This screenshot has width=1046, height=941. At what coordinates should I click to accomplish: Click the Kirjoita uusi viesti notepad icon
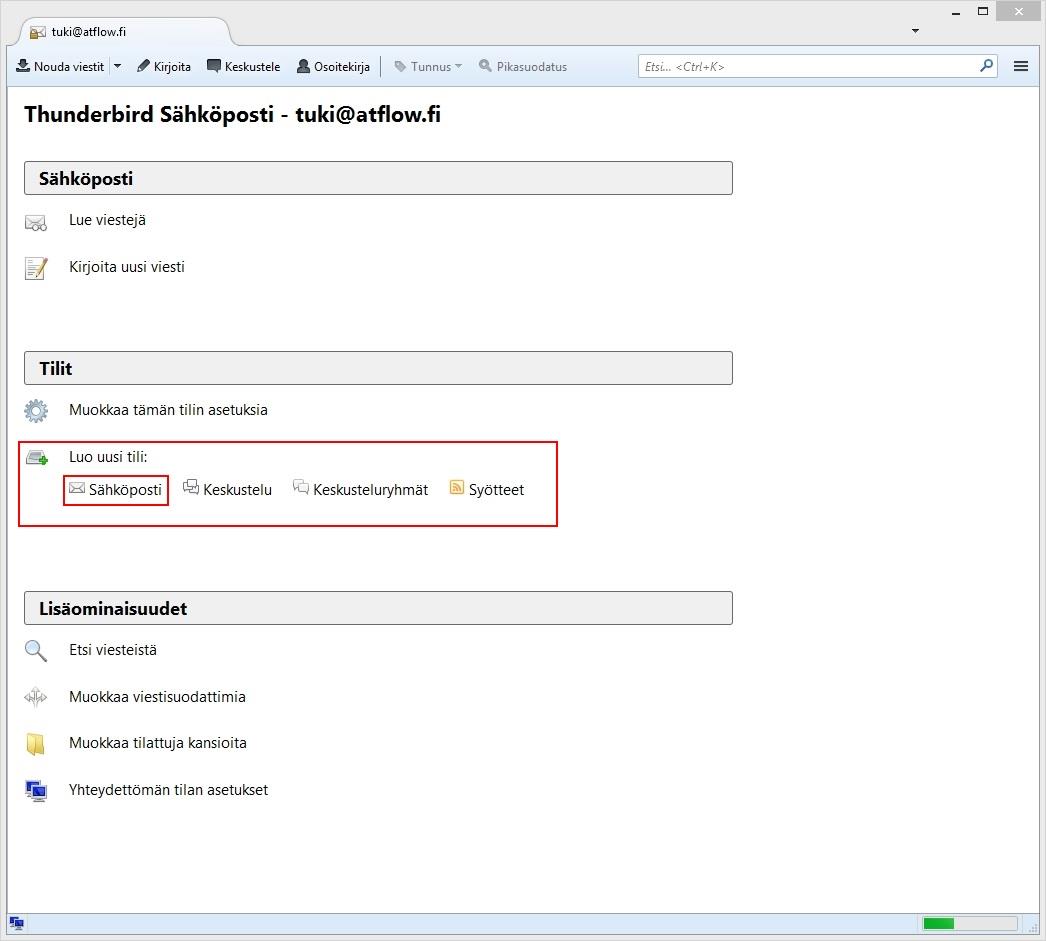pyautogui.click(x=36, y=268)
